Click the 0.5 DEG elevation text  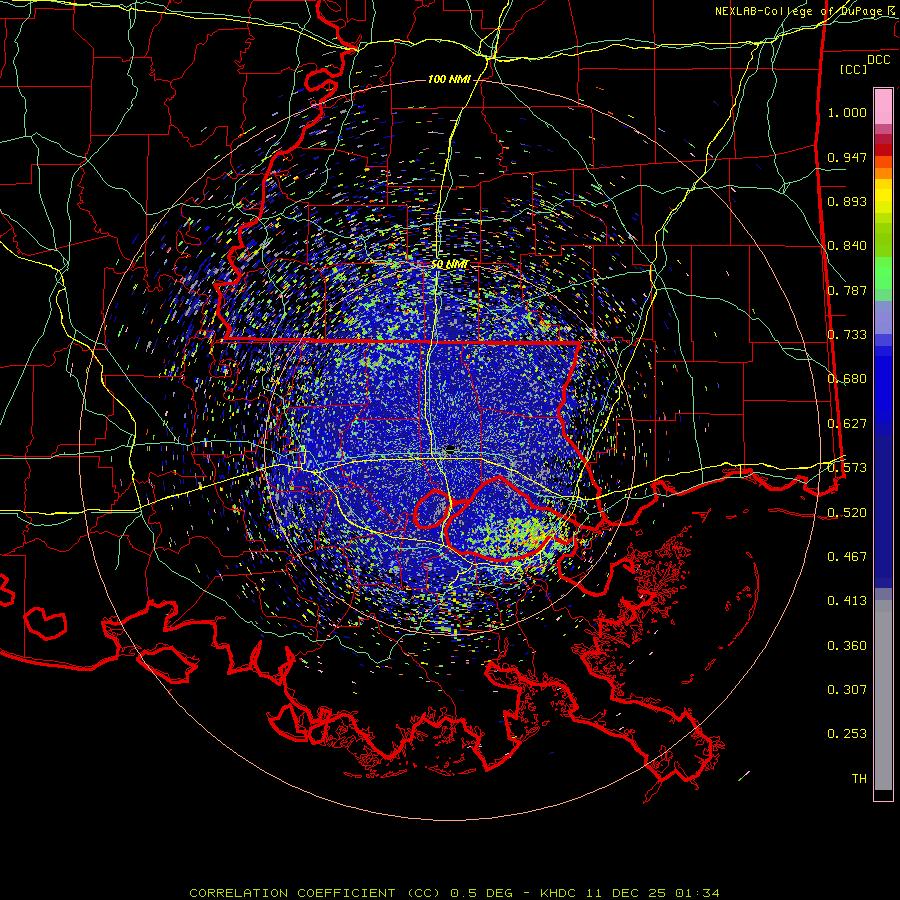[x=482, y=893]
